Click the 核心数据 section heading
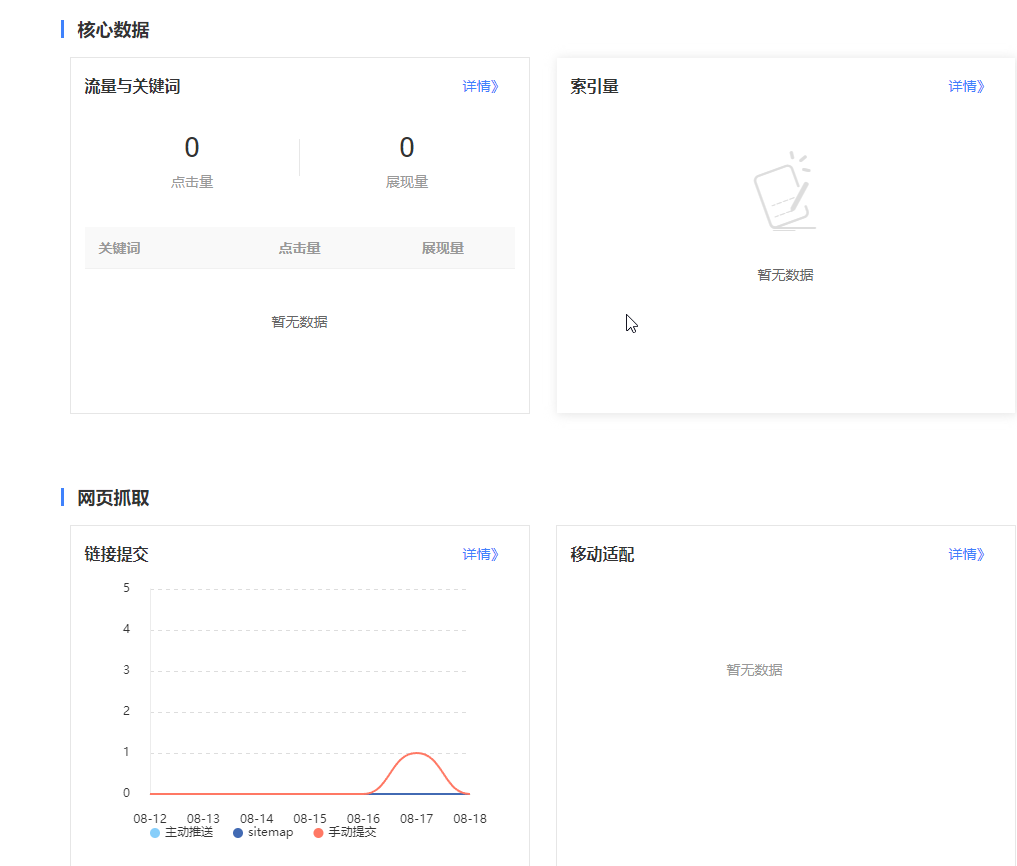This screenshot has height=866, width=1017. (x=113, y=30)
